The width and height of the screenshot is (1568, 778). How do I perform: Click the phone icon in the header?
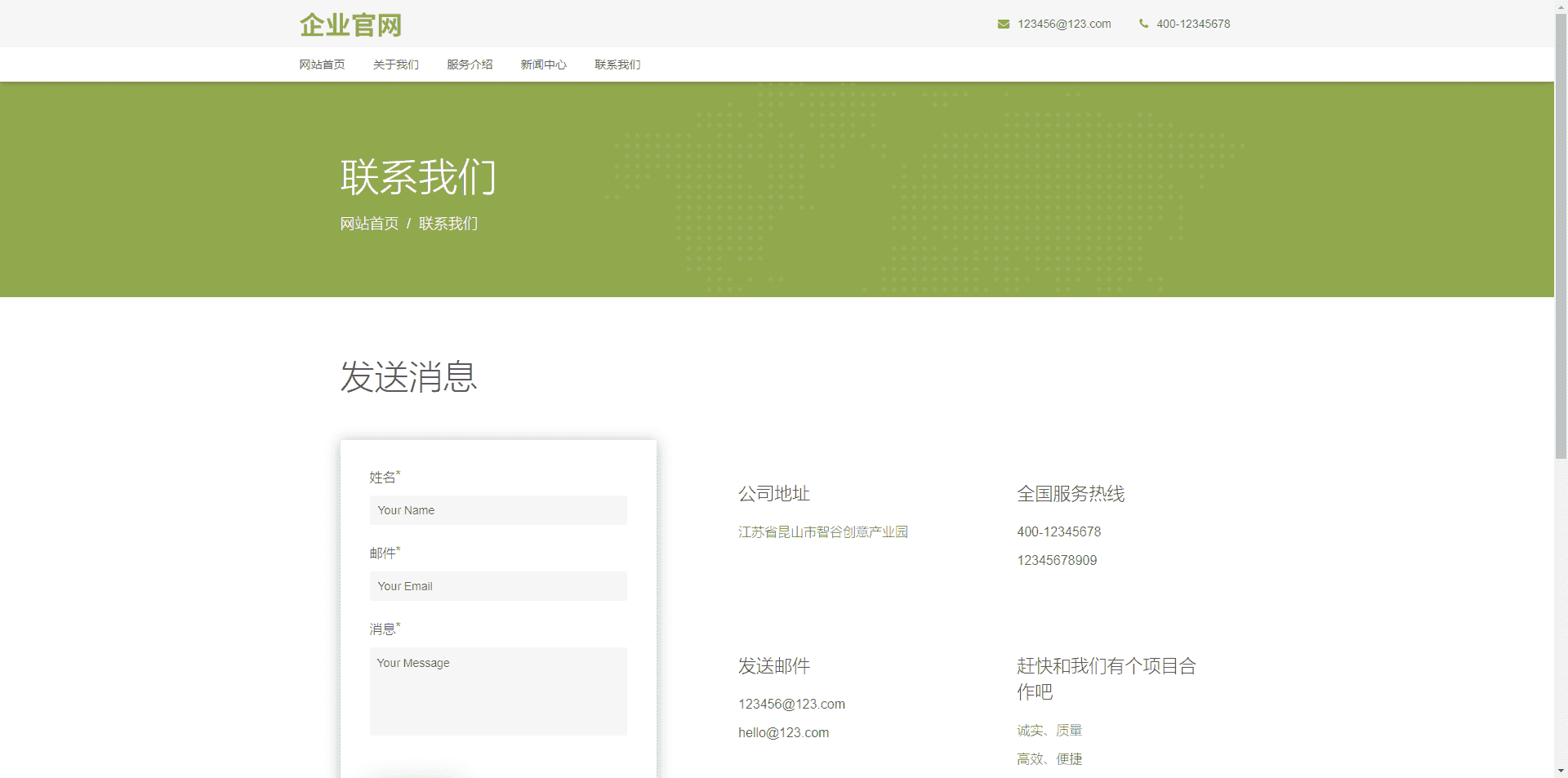point(1143,24)
